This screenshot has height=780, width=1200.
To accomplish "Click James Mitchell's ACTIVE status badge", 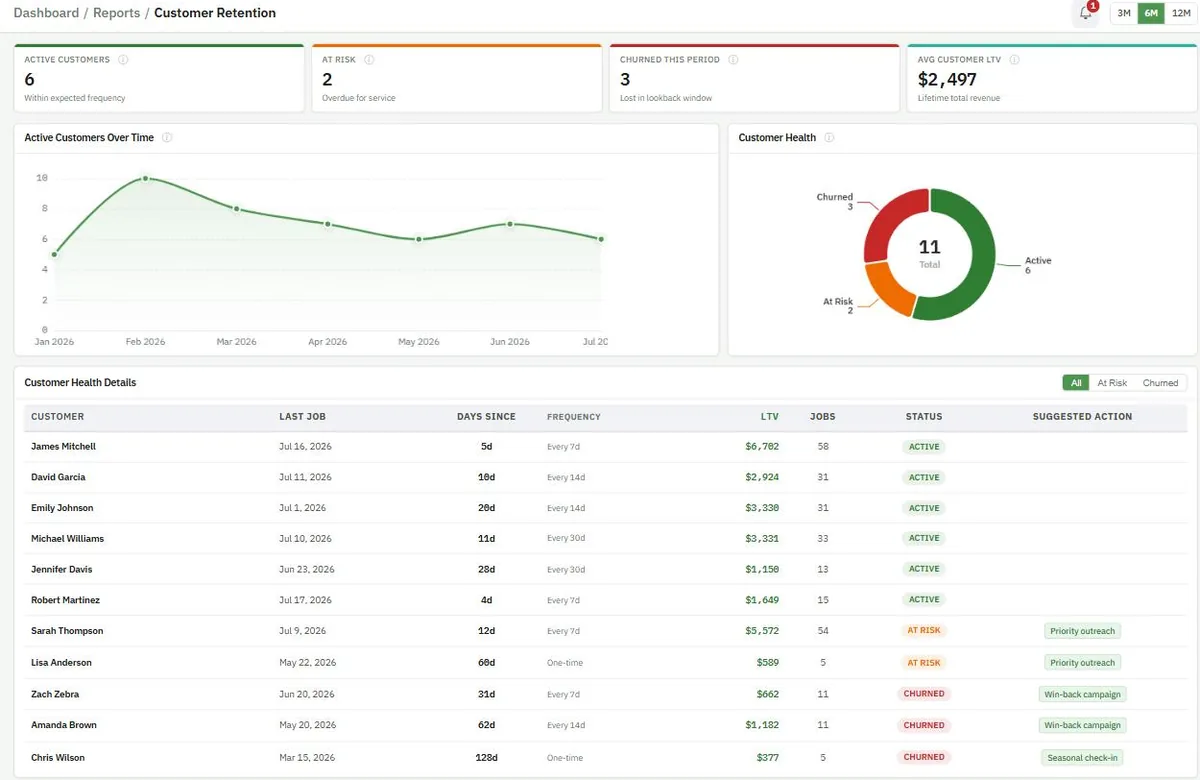I will click(x=924, y=447).
